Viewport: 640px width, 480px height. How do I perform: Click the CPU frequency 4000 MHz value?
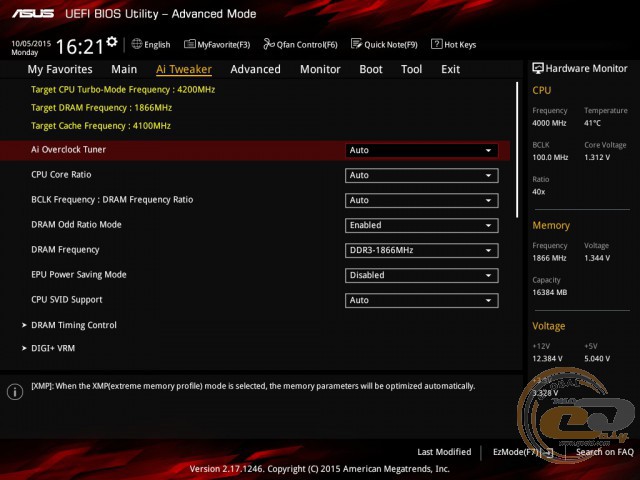pos(549,123)
